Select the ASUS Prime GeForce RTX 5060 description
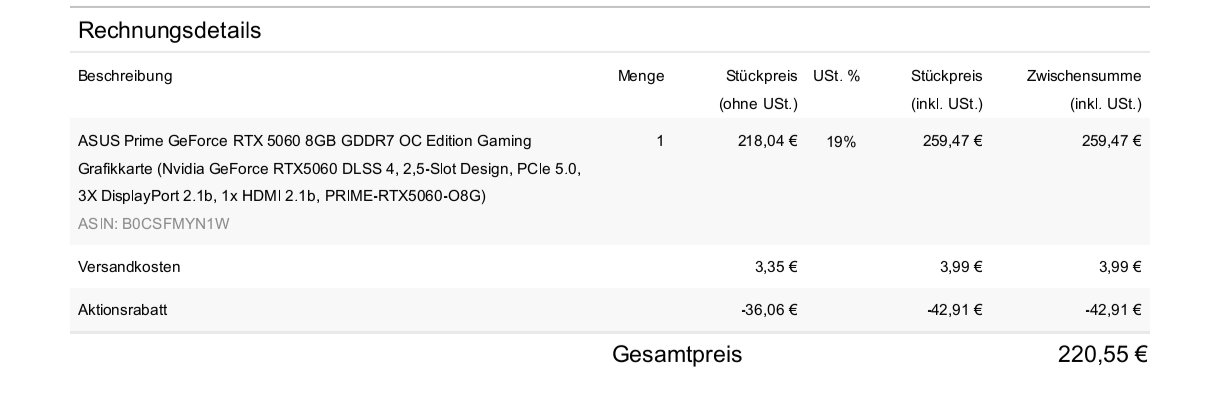1220x404 pixels. 329,168
